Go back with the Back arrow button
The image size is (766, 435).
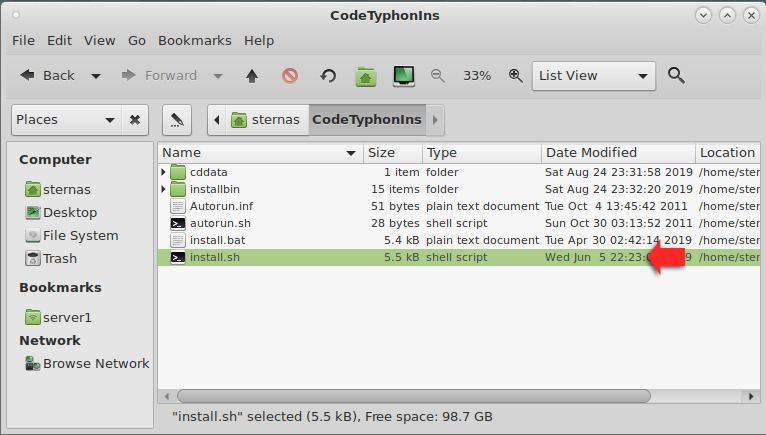coord(47,76)
